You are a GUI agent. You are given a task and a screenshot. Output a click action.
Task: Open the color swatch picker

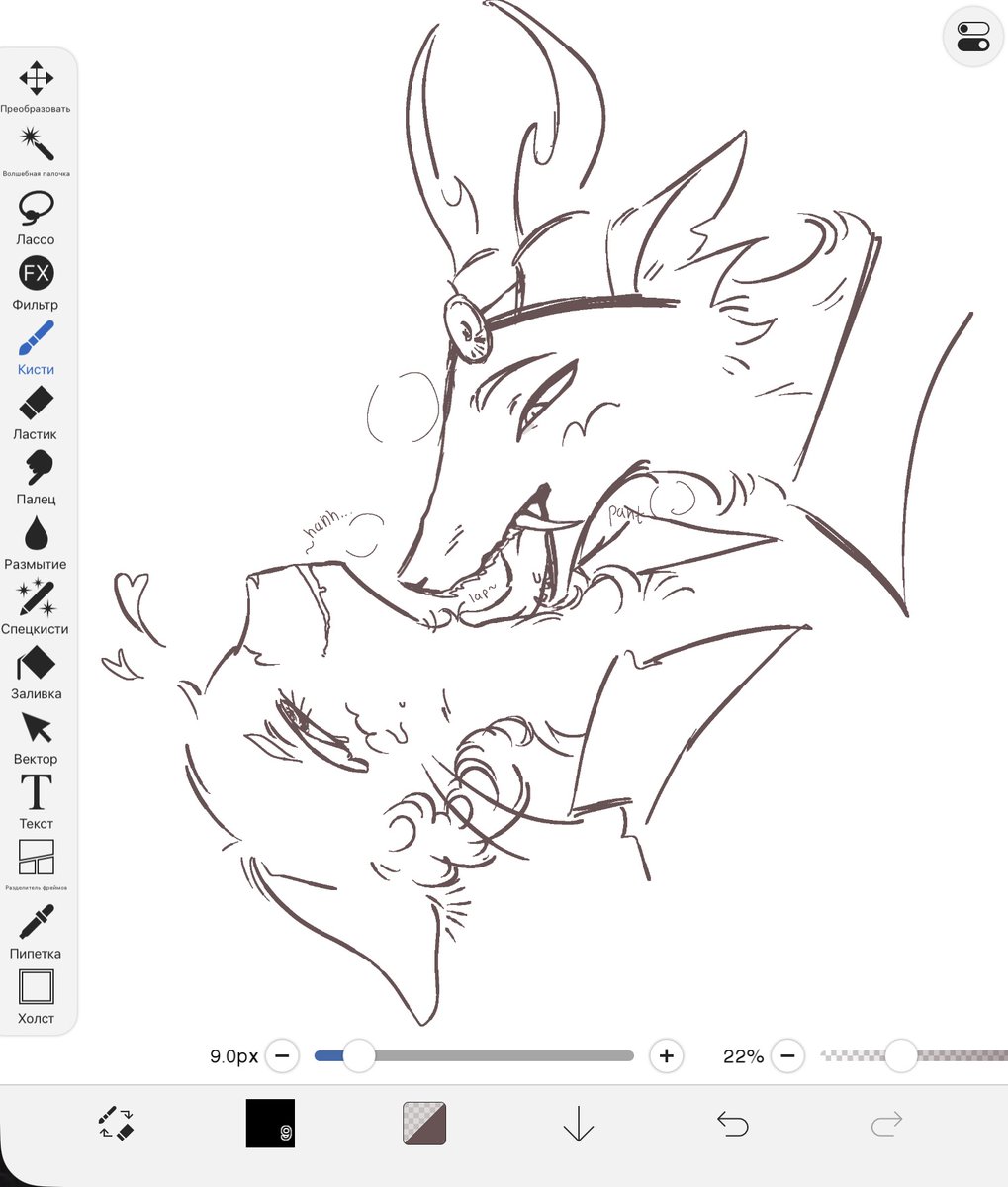point(425,1124)
